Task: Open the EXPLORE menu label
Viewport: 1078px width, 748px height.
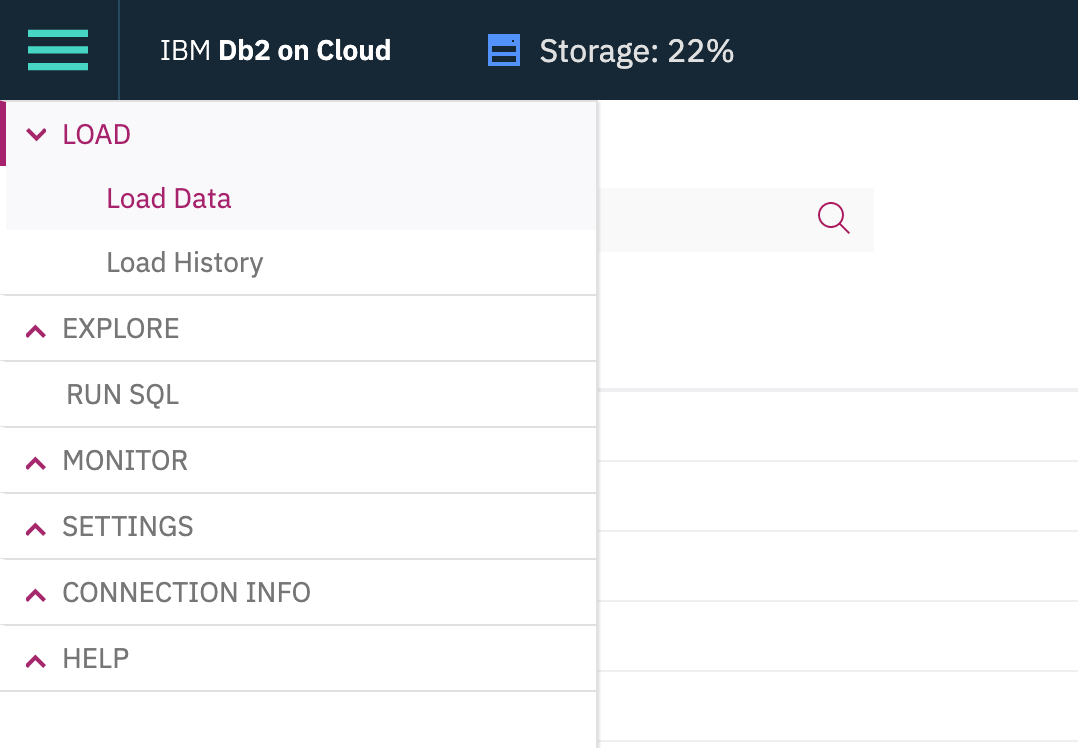Action: pyautogui.click(x=121, y=329)
